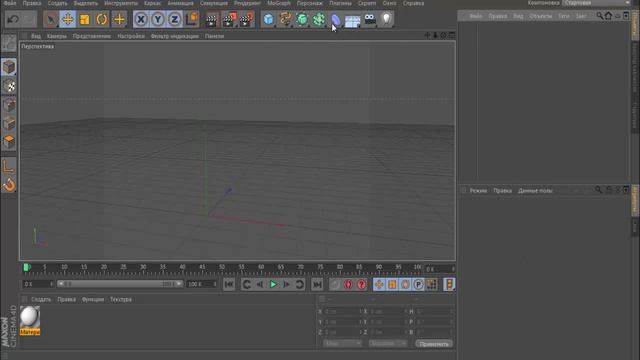Select the Rotate tool
Screen dimensions: 640x360
pos(102,19)
